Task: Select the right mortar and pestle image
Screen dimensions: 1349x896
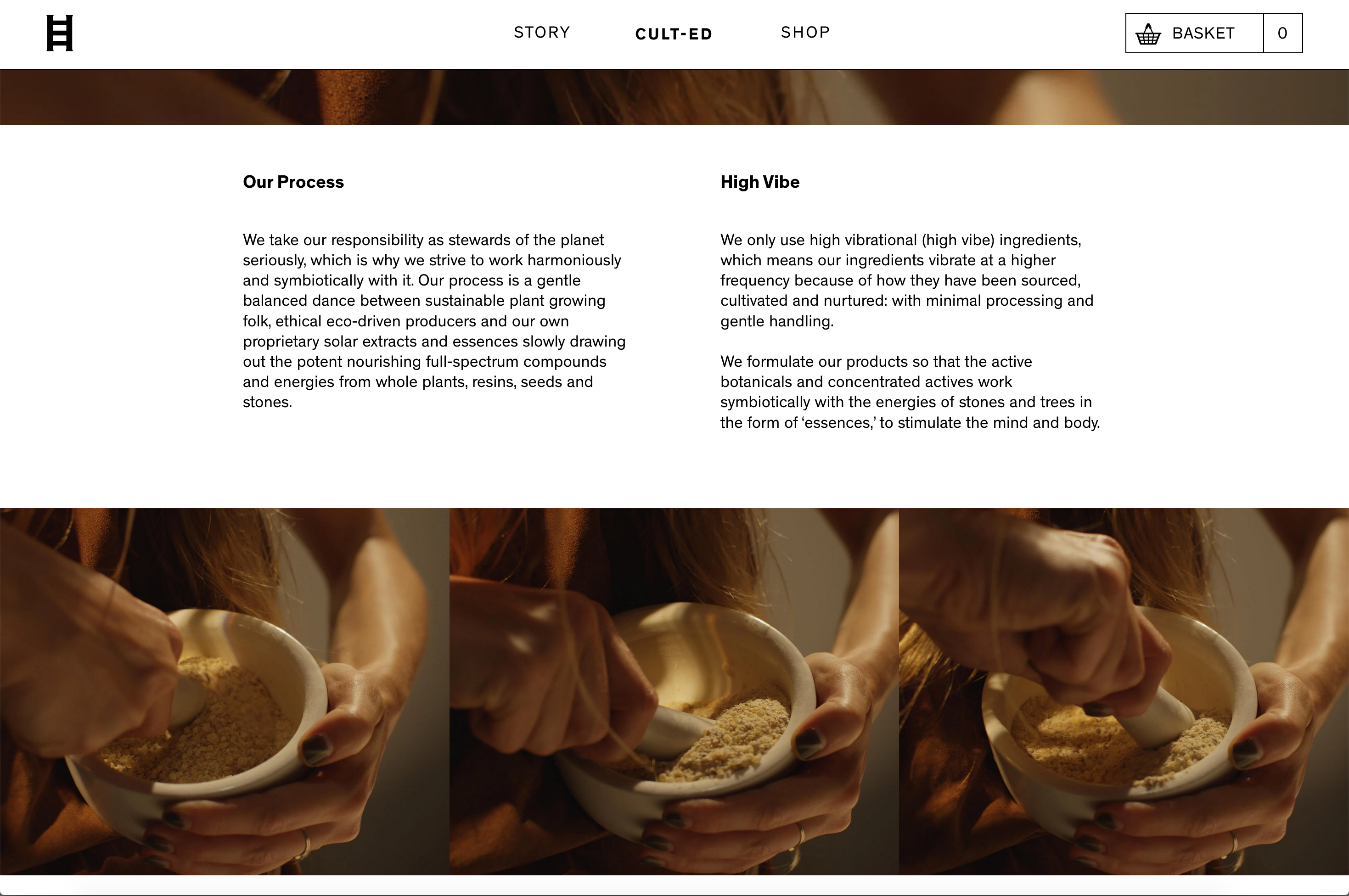Action: tap(1124, 691)
